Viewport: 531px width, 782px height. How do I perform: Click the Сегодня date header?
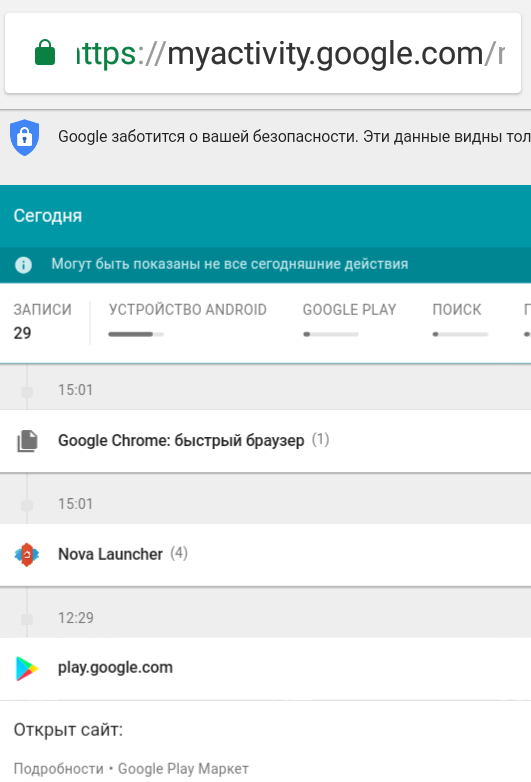(48, 215)
